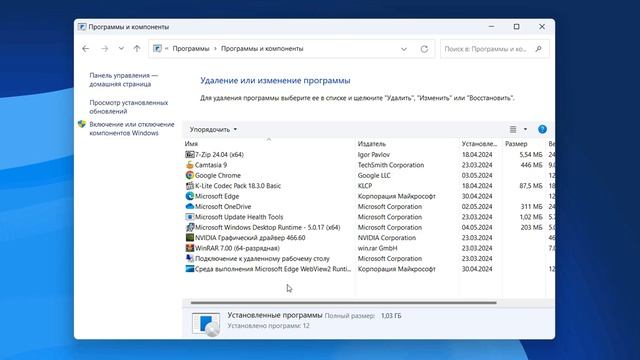The height and width of the screenshot is (360, 640).
Task: Click the 446 МБ size cell
Action: point(531,165)
